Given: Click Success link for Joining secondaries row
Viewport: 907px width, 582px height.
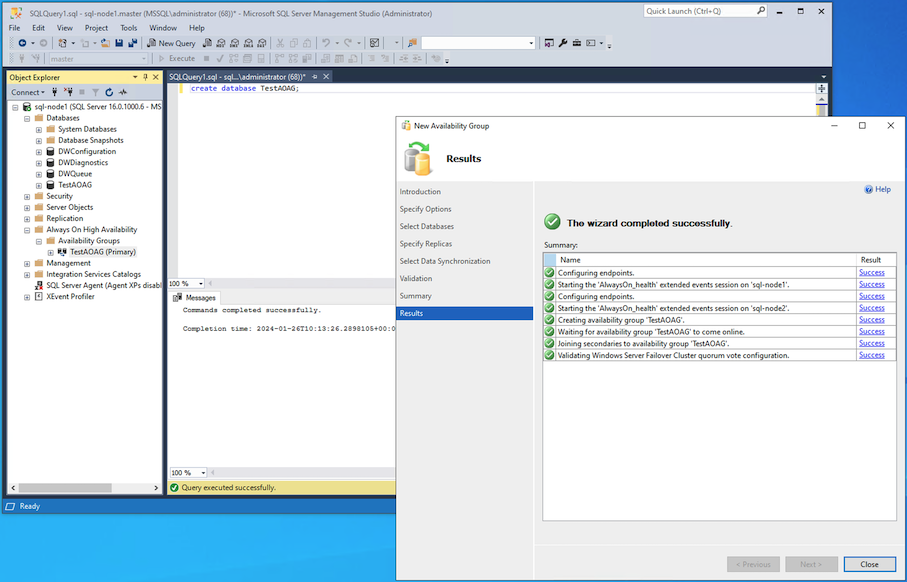Looking at the screenshot, I should click(x=872, y=343).
